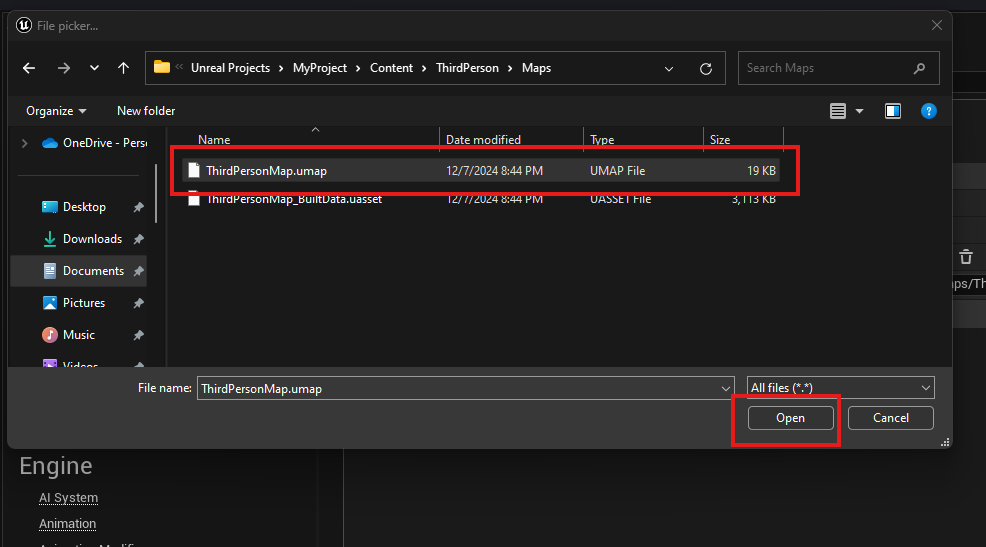Change view layout icon
986x547 pixels.
click(838, 111)
